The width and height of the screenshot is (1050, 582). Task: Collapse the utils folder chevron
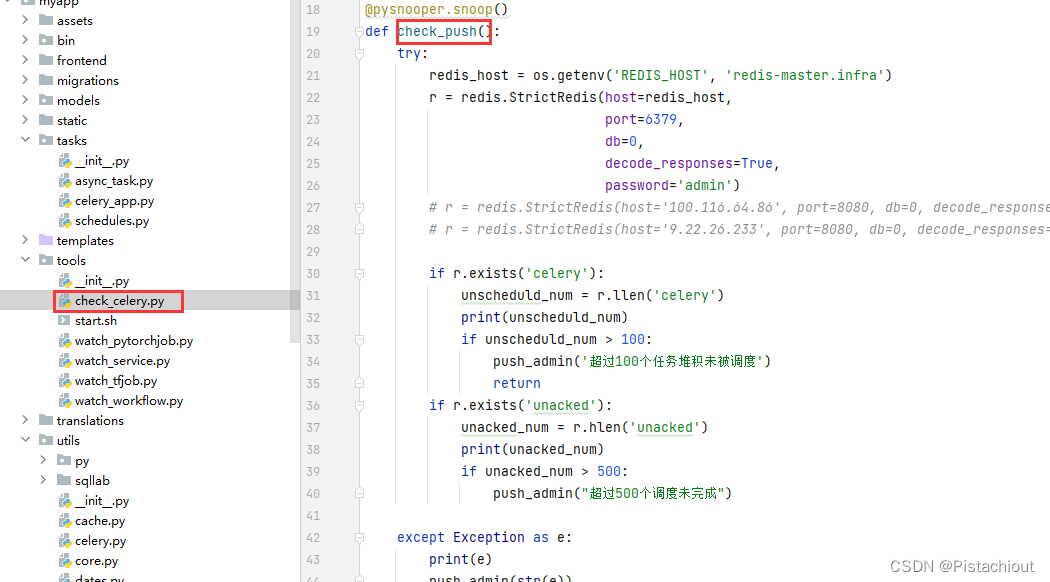tap(25, 440)
